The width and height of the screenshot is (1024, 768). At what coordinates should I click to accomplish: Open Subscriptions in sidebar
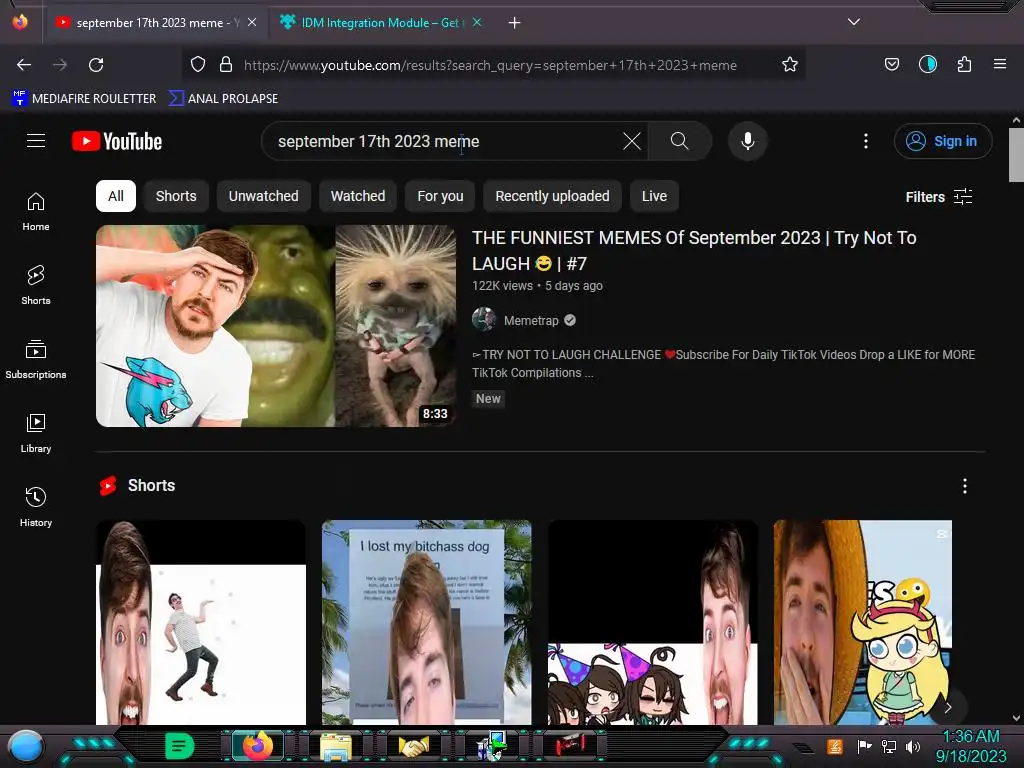coord(36,359)
